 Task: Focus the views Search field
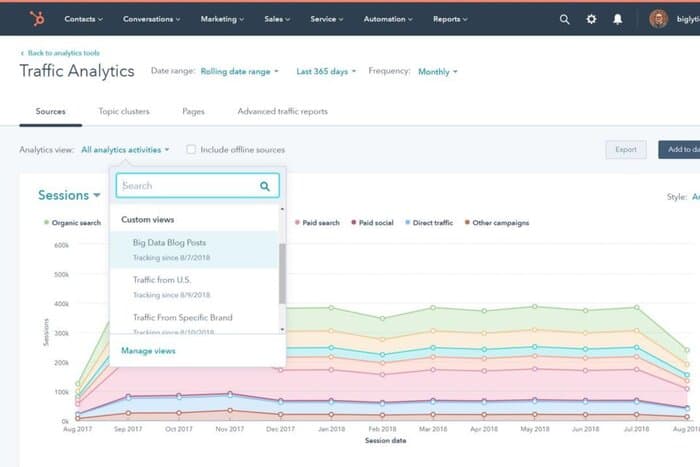(x=198, y=186)
